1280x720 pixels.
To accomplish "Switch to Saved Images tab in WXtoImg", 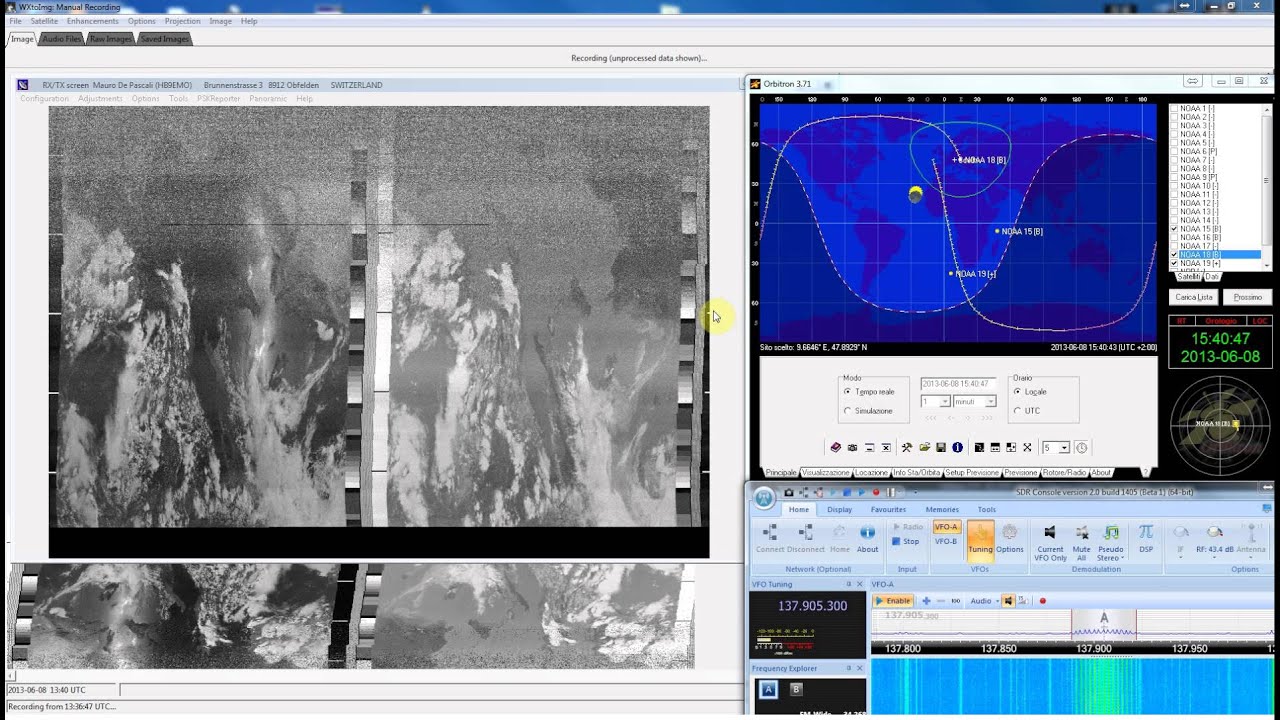I will [x=163, y=39].
